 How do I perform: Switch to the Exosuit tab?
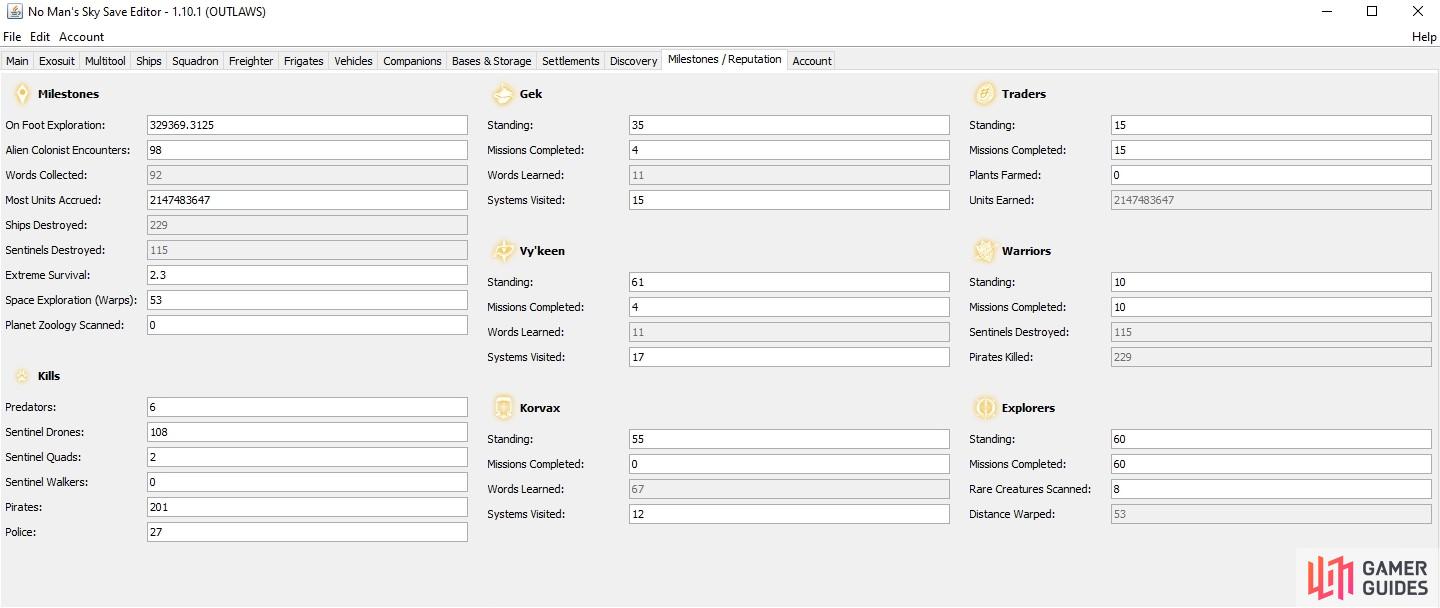click(x=57, y=61)
